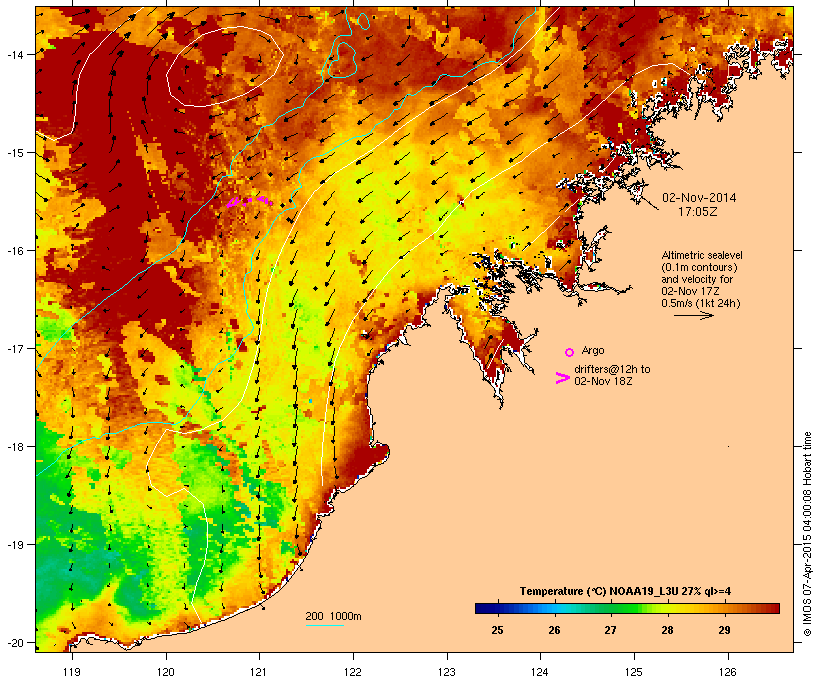Click the Argo legend label
820x680 pixels.
(593, 350)
